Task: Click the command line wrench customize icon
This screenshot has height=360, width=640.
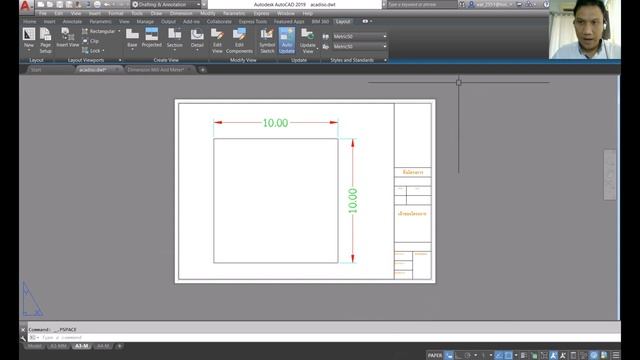Action: point(23,338)
